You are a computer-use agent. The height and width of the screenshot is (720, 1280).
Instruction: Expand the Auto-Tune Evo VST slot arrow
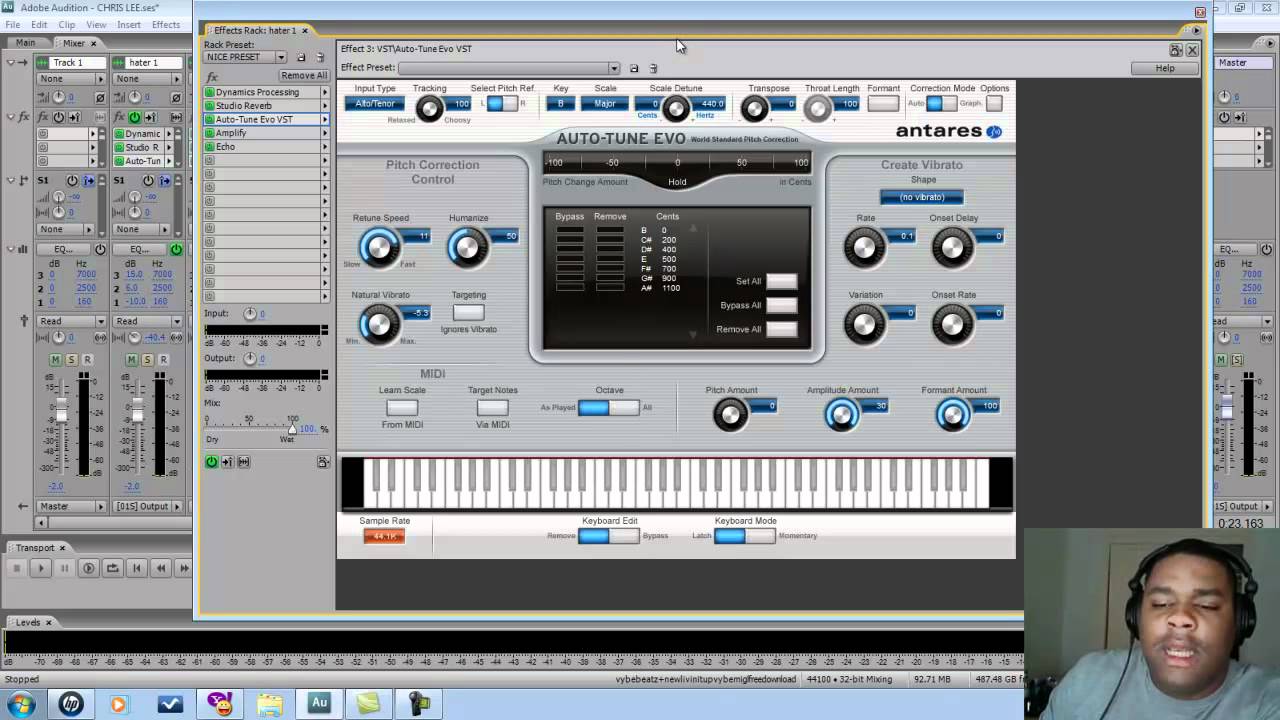pos(324,120)
